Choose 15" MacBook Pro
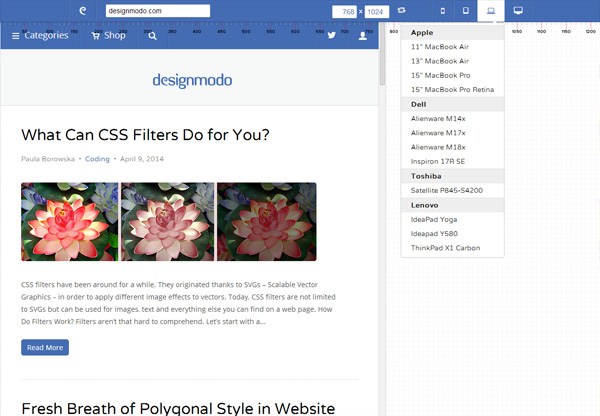Viewport: 600px width, 416px height. click(x=453, y=75)
